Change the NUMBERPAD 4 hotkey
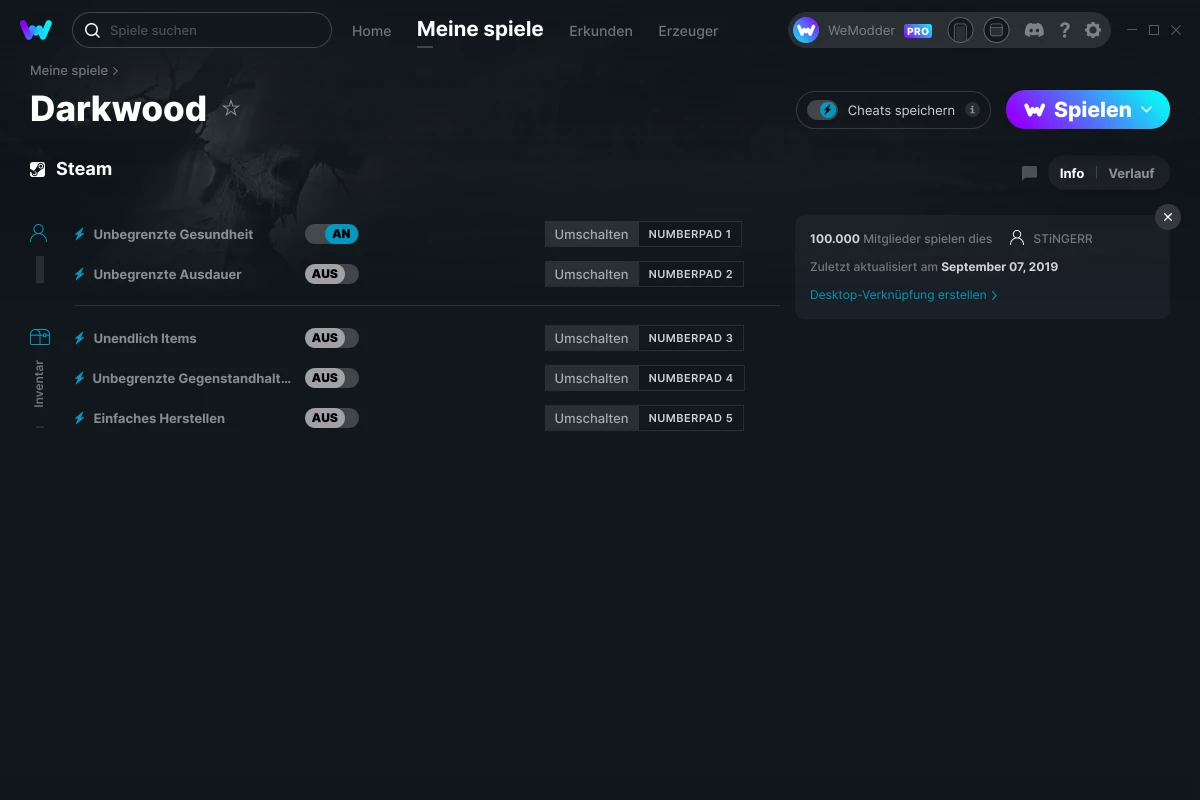1200x800 pixels. click(x=691, y=378)
